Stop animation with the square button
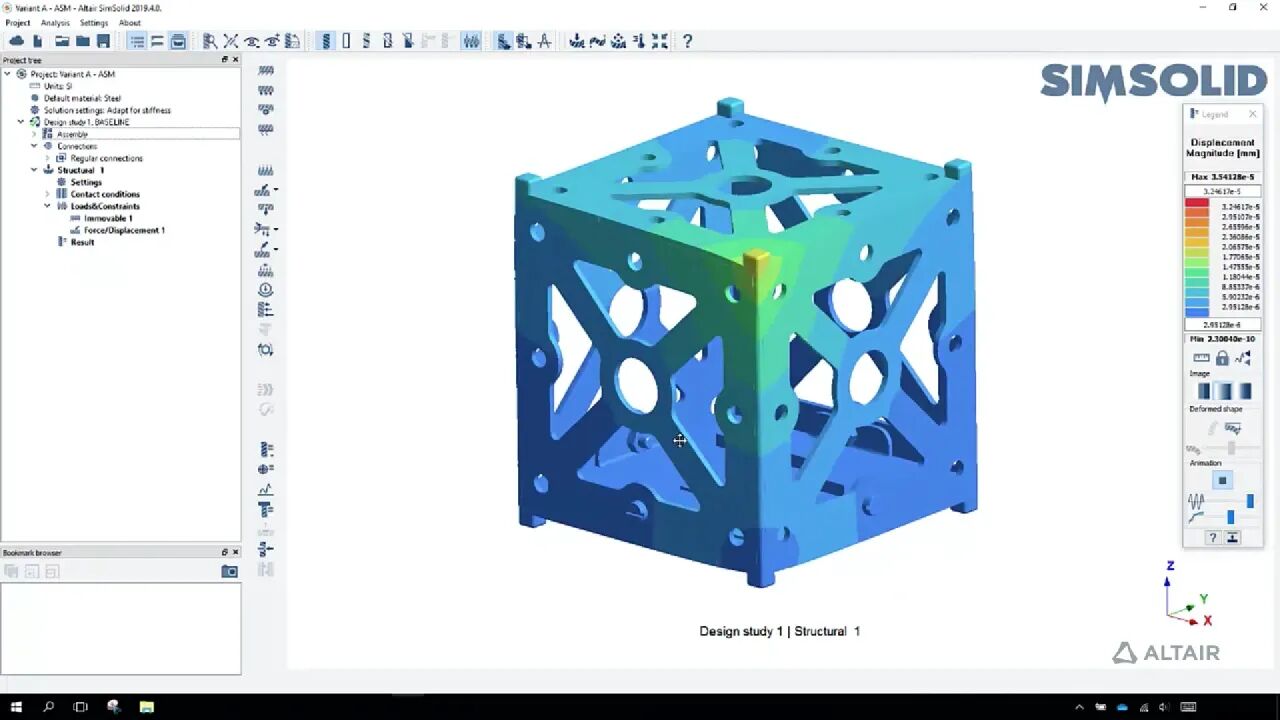Screen dimensions: 1280x720 [1222, 481]
